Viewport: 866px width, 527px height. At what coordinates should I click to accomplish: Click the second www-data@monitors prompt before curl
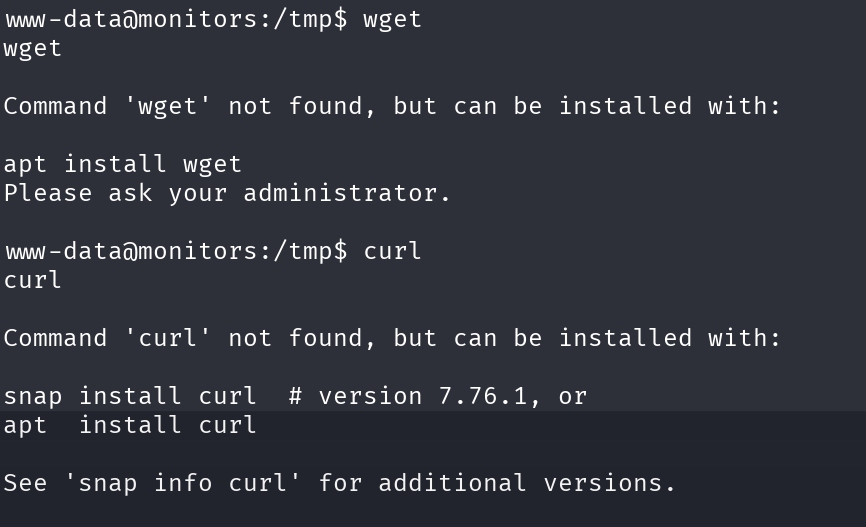click(175, 251)
